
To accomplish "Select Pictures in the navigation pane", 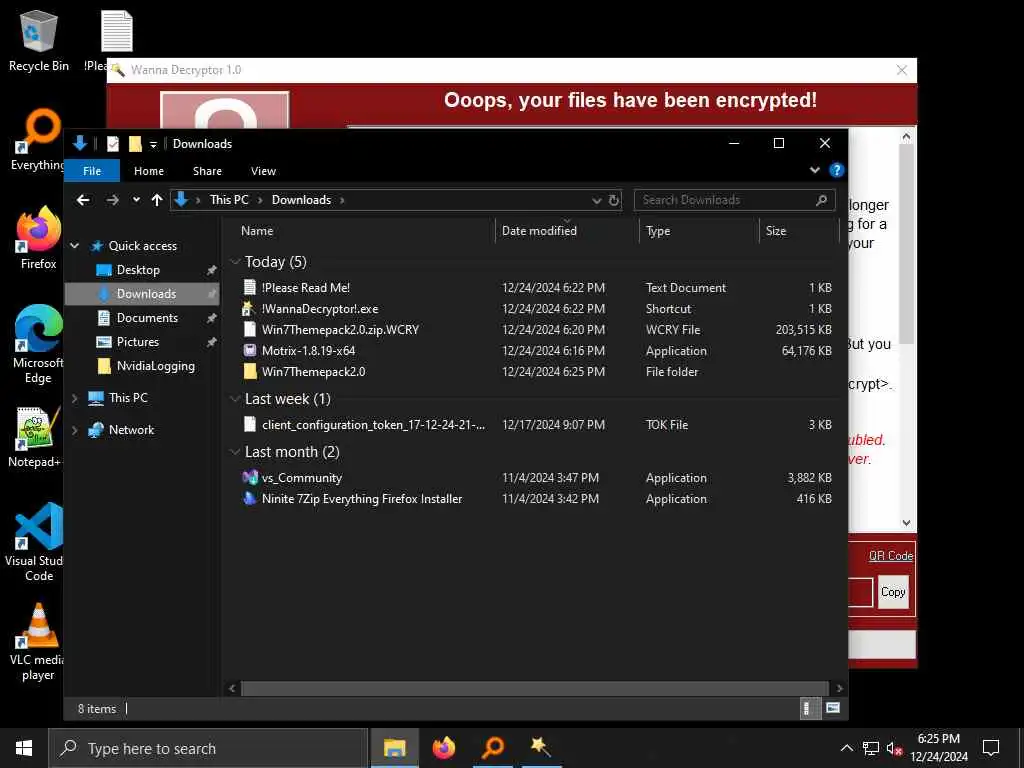I will [137, 342].
